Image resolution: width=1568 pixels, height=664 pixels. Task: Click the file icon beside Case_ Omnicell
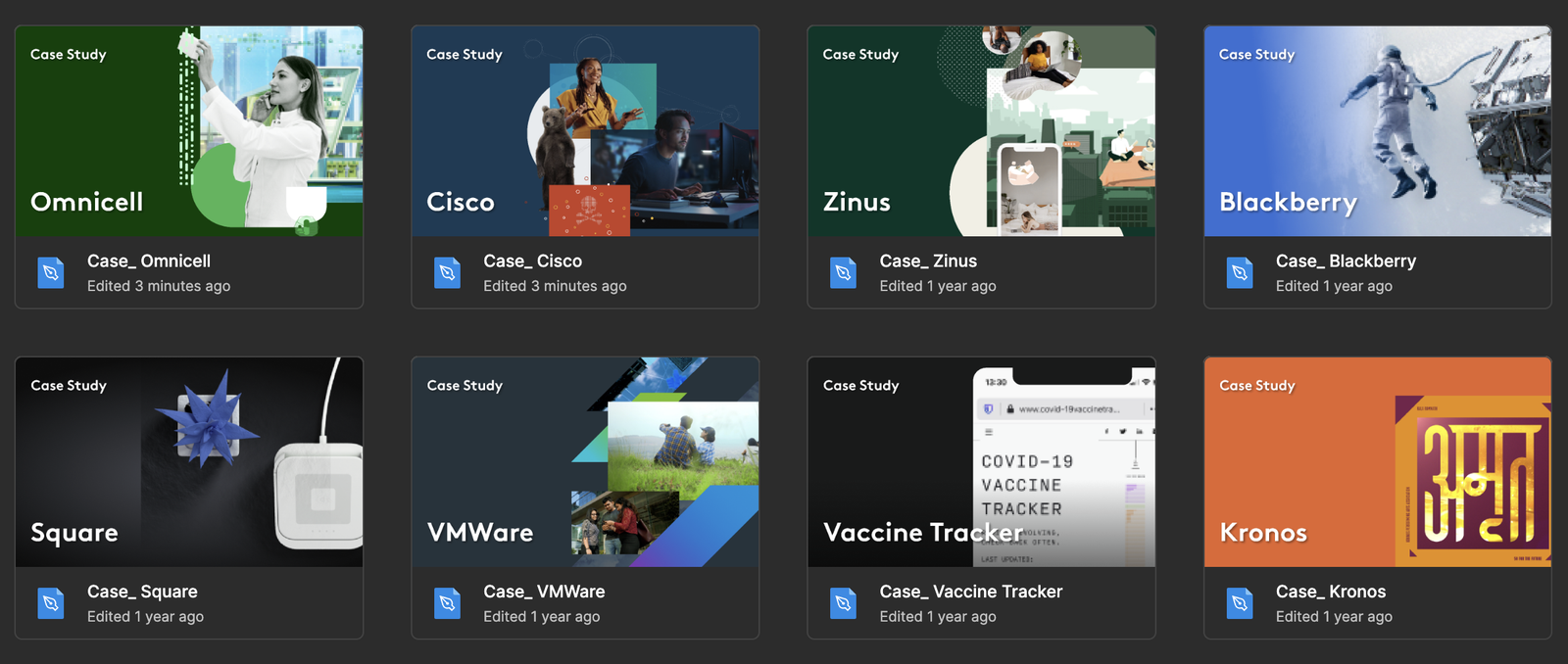point(51,272)
